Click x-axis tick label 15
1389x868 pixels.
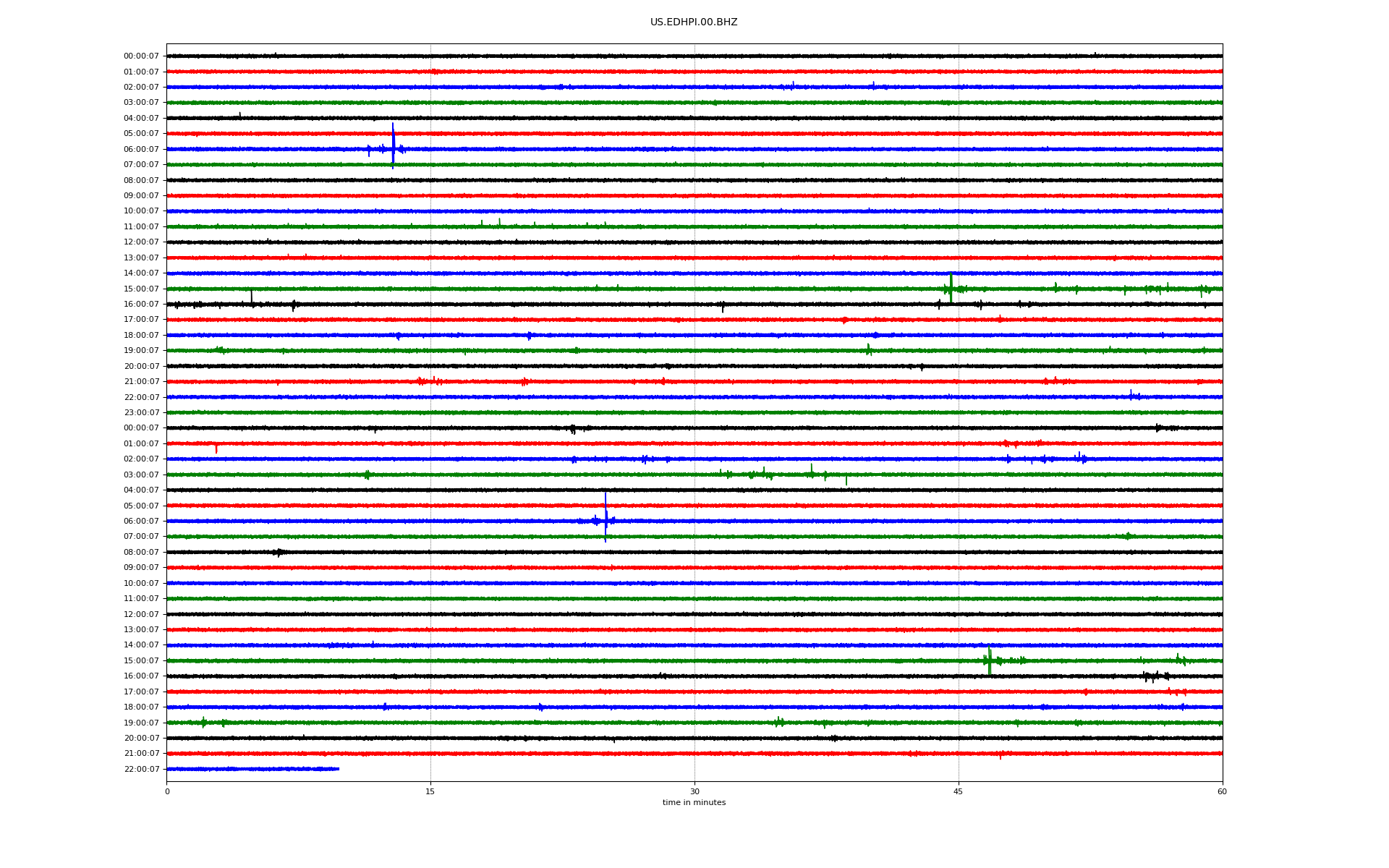click(x=430, y=791)
